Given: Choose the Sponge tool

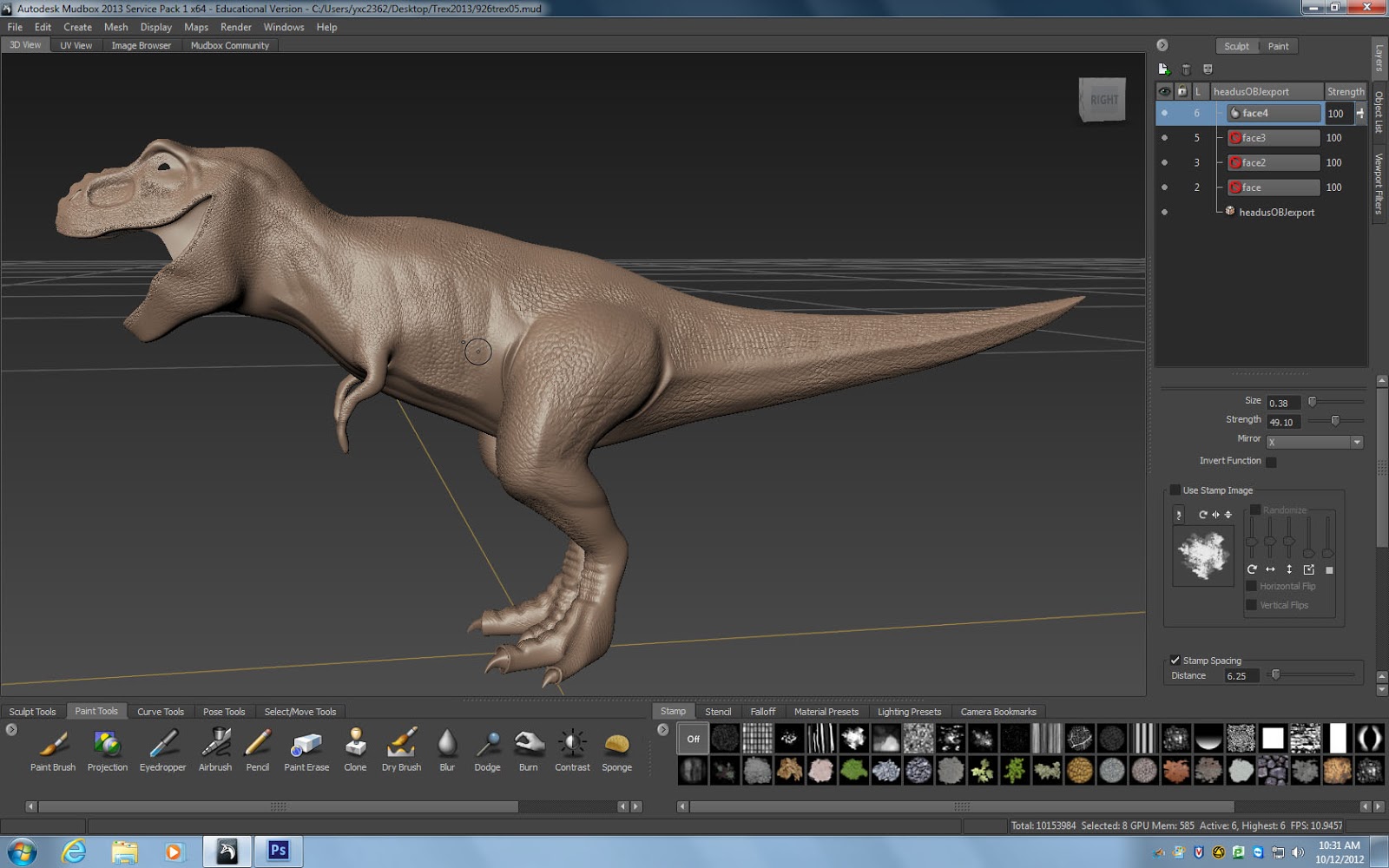Looking at the screenshot, I should coord(616,745).
